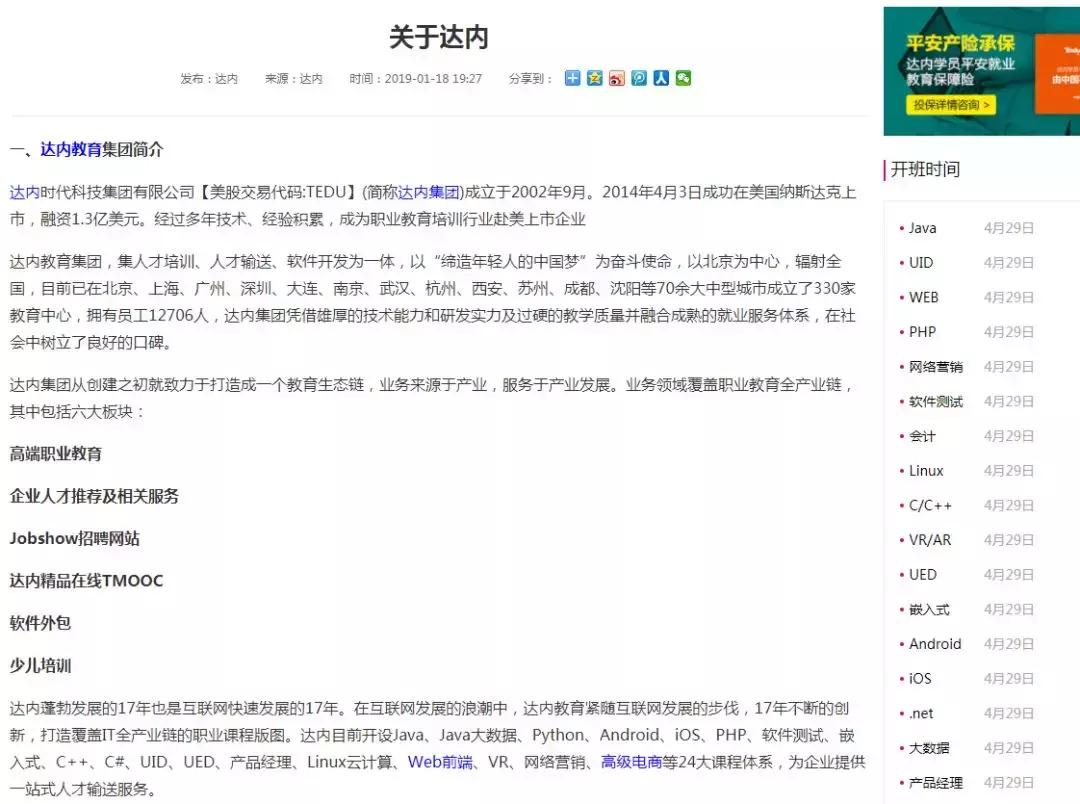Select Java in the 开班时间 list

[x=922, y=228]
